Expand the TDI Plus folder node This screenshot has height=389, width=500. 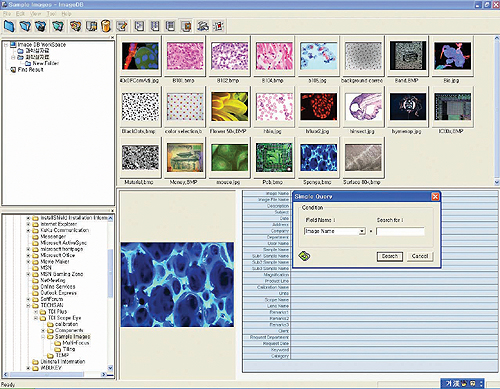pos(36,312)
